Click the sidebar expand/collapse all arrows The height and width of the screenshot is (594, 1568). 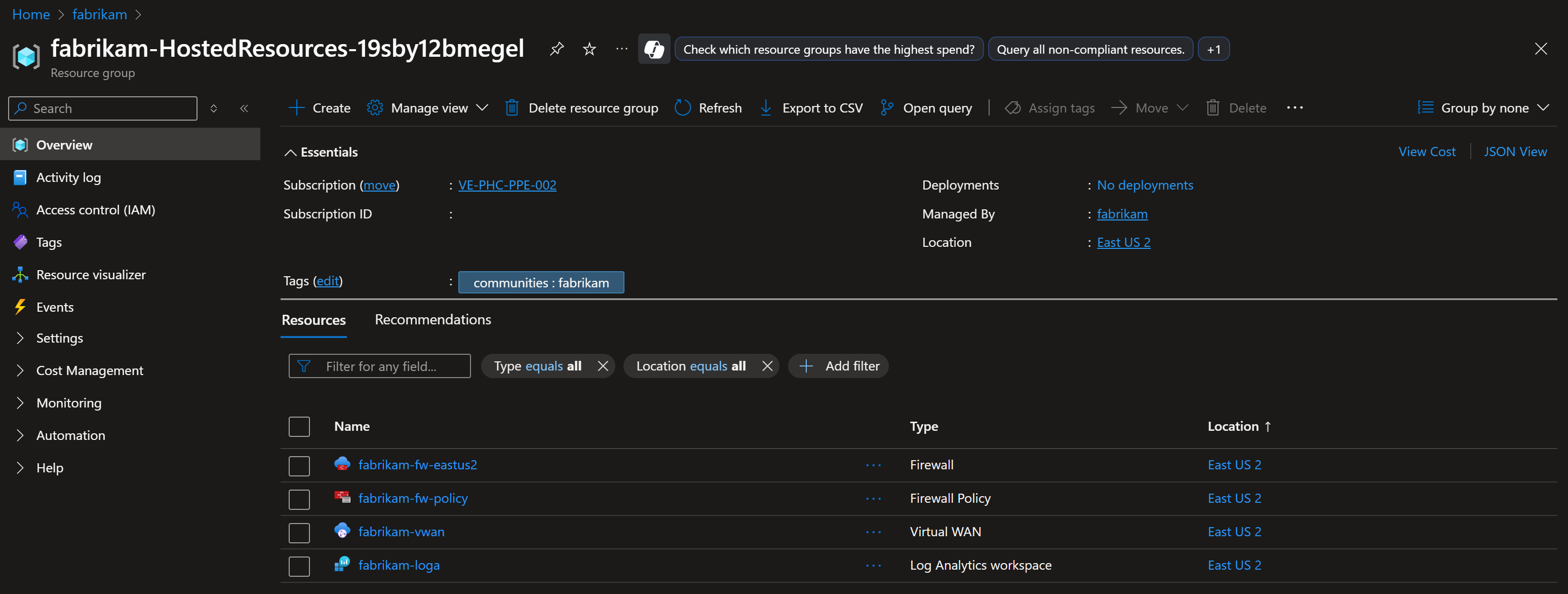tap(214, 108)
